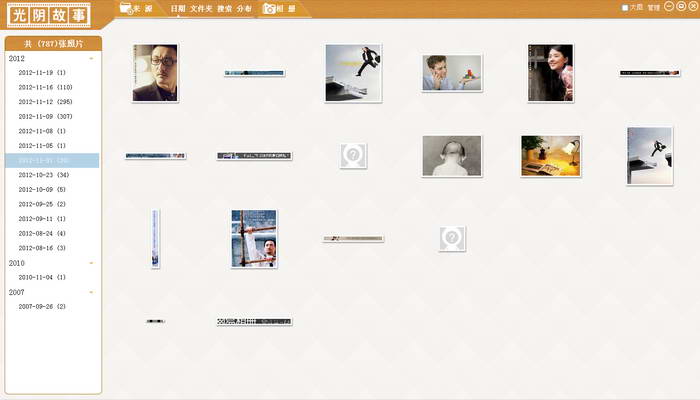The image size is (700, 400).
Task: Open the 相册 album tab label
Action: point(286,8)
